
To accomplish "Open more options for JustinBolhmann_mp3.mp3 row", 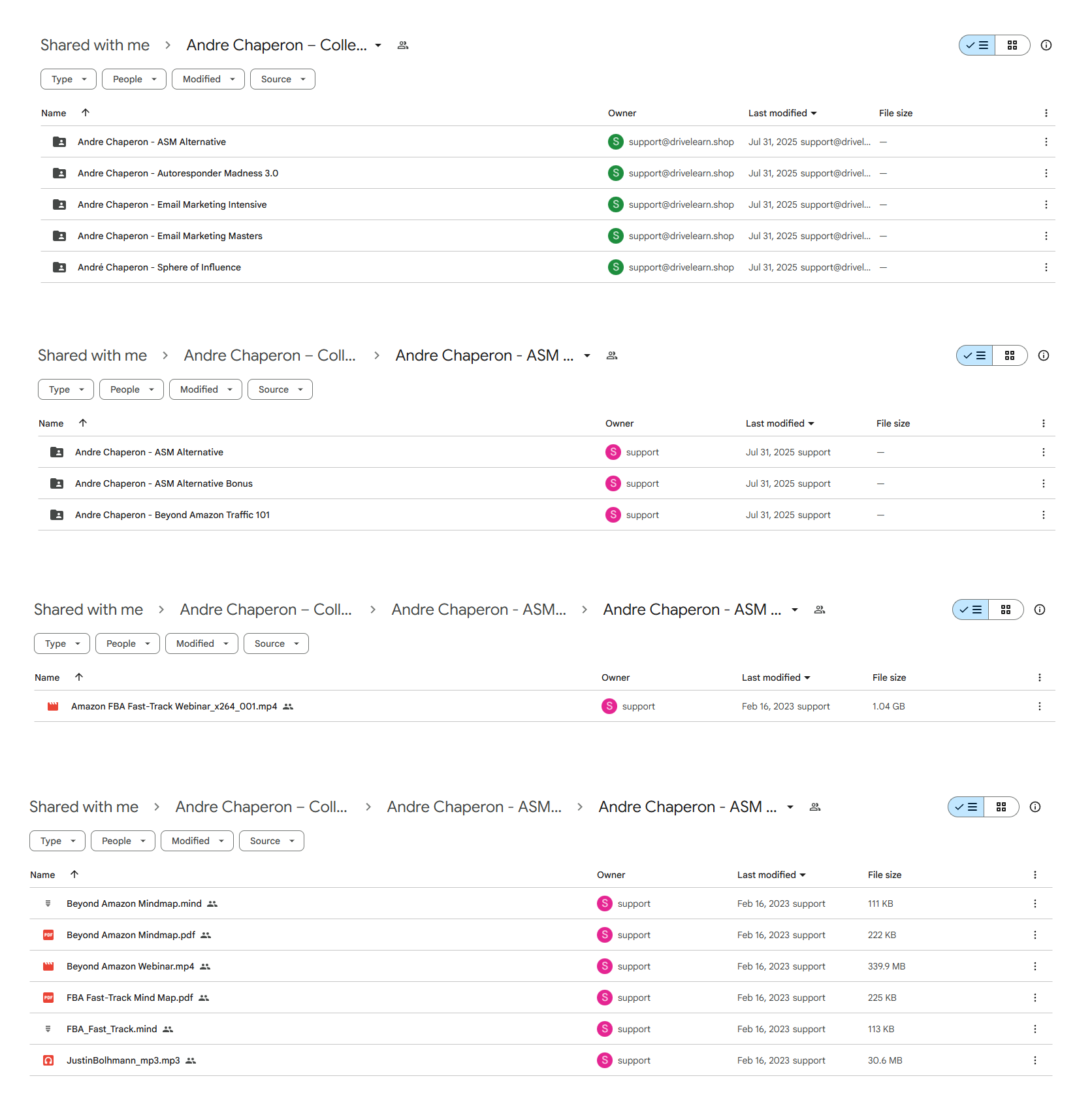I will tap(1035, 1060).
